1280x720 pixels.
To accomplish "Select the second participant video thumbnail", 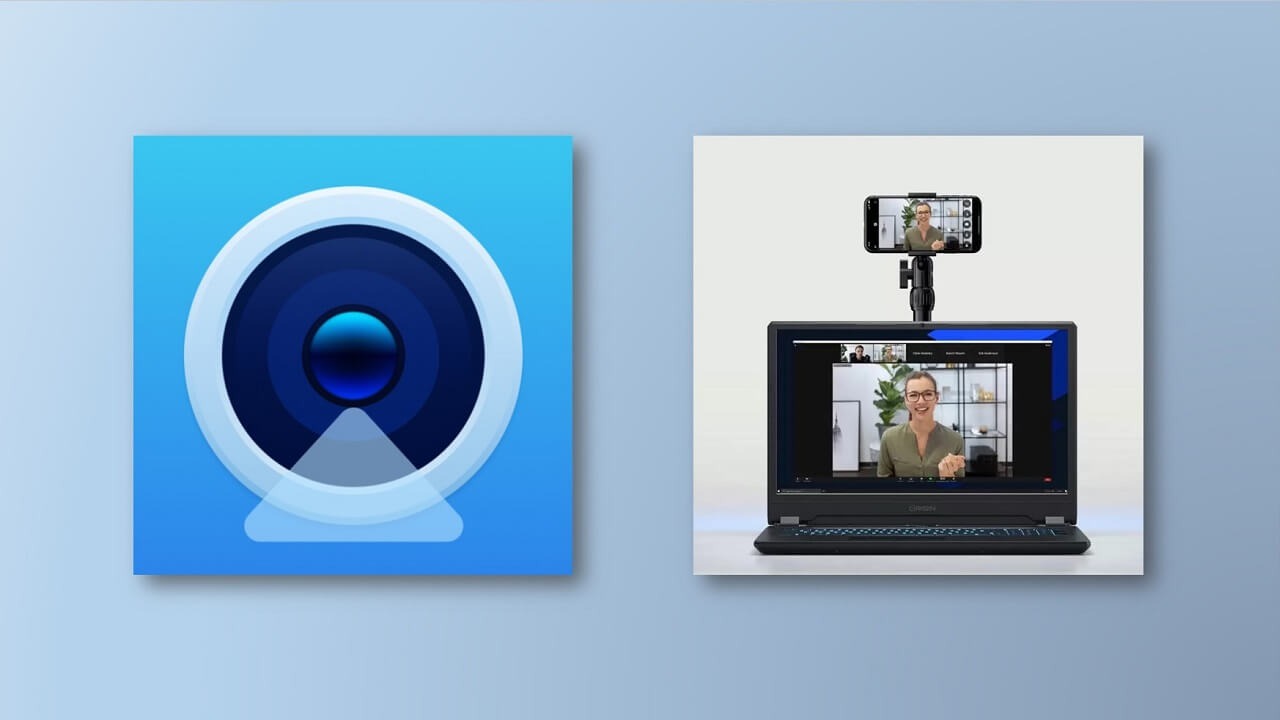I will click(891, 353).
